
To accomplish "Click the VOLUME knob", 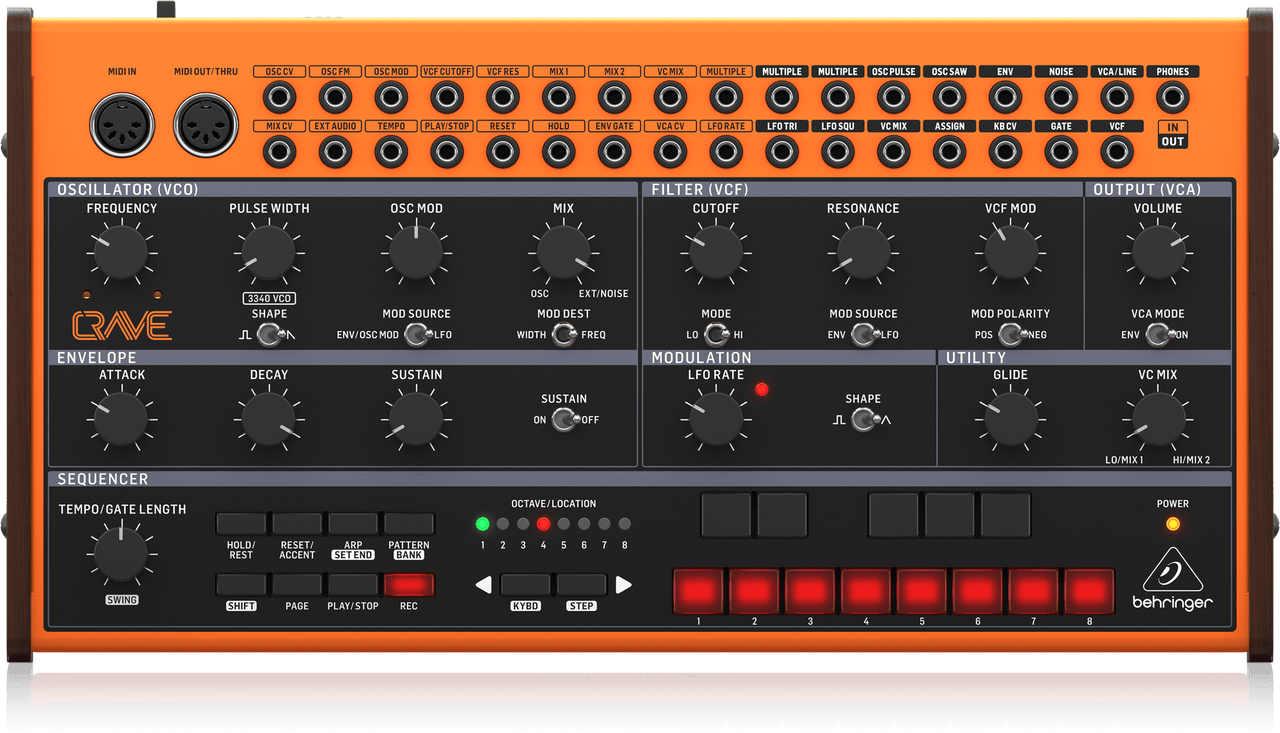I will tap(1158, 252).
